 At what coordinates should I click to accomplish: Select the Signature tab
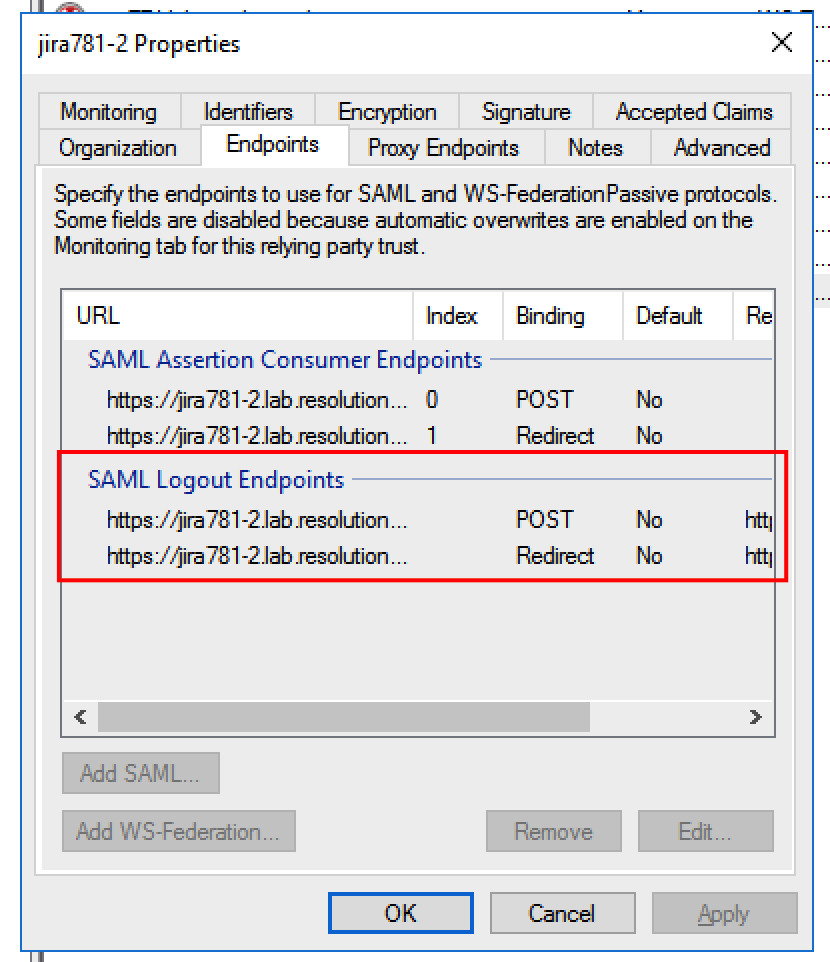pos(526,112)
